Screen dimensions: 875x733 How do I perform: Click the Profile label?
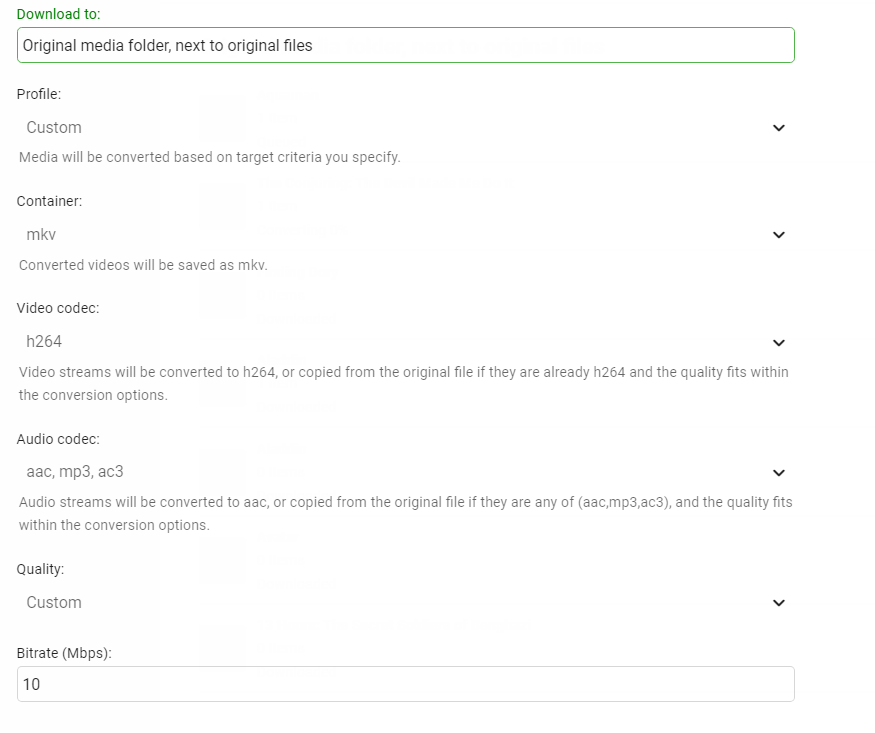point(39,94)
